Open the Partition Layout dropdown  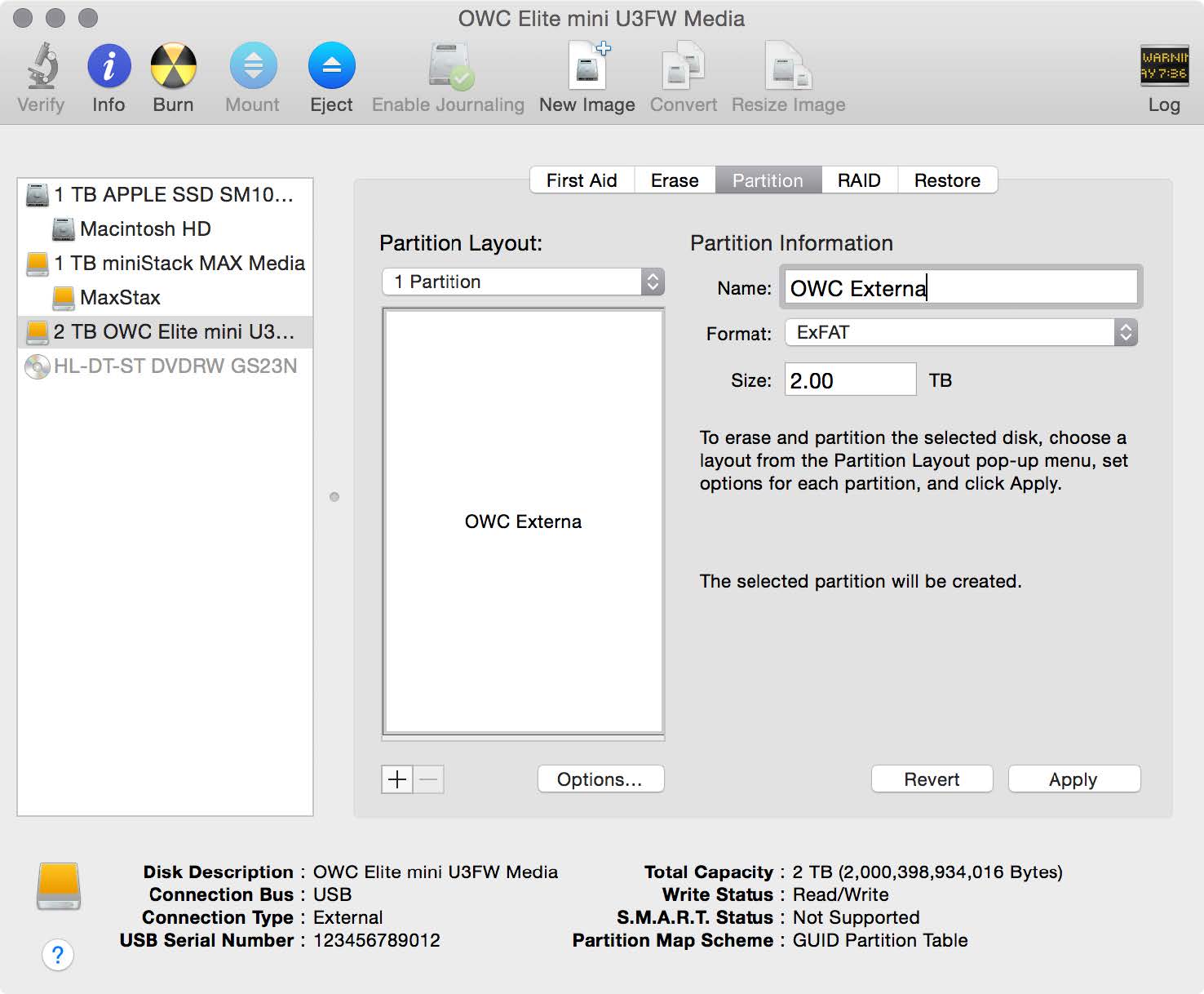point(522,282)
